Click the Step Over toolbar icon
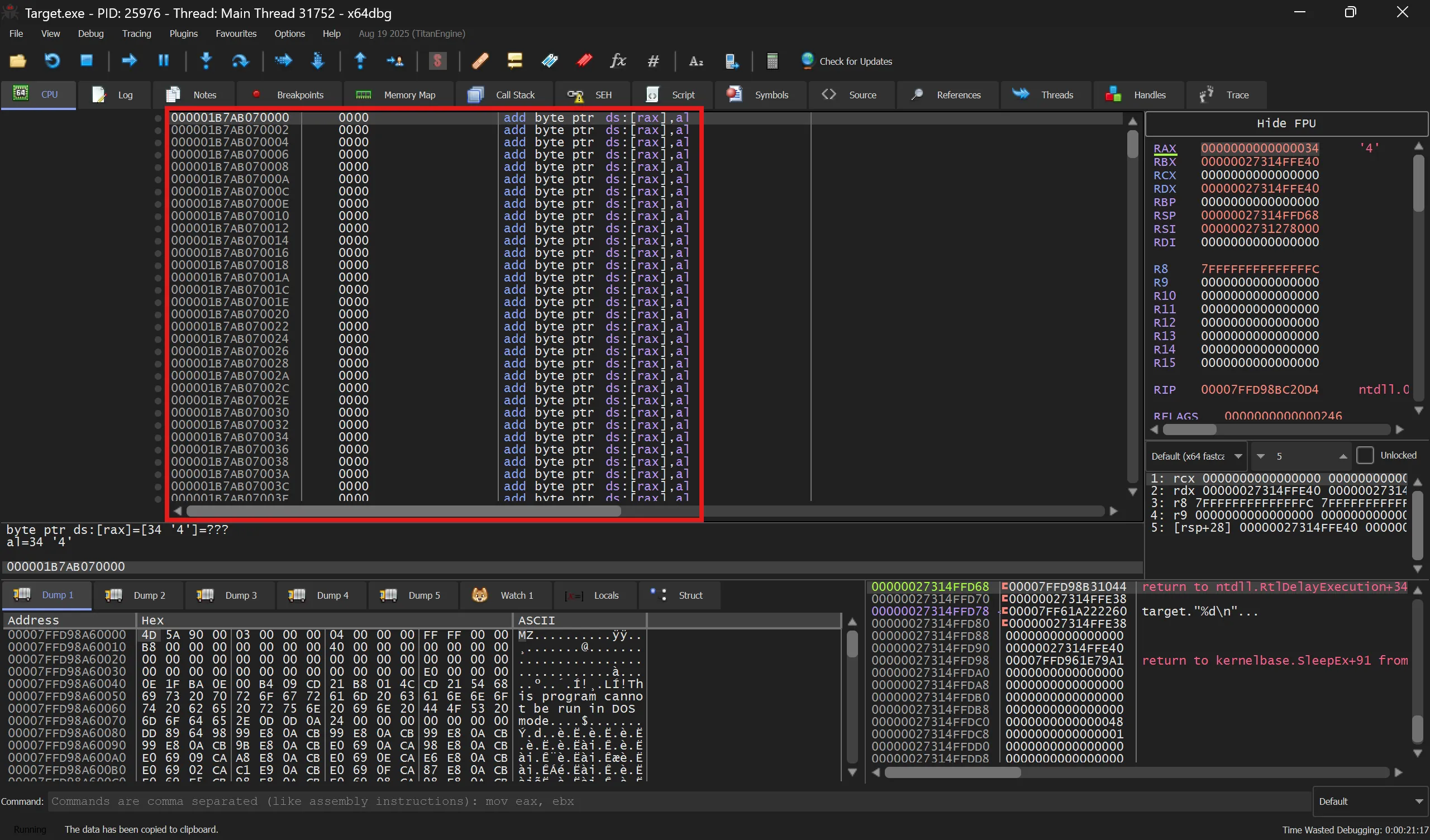The image size is (1430, 840). click(241, 61)
